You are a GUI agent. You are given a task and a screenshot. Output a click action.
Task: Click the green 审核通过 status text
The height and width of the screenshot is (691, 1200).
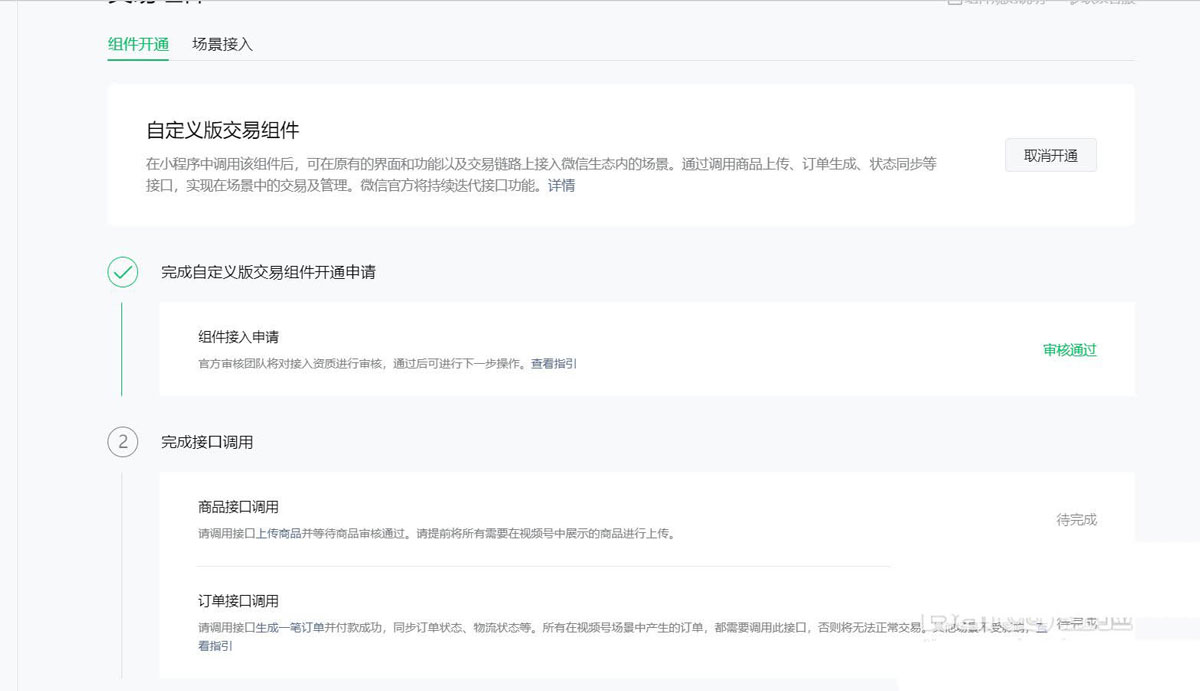click(1069, 351)
